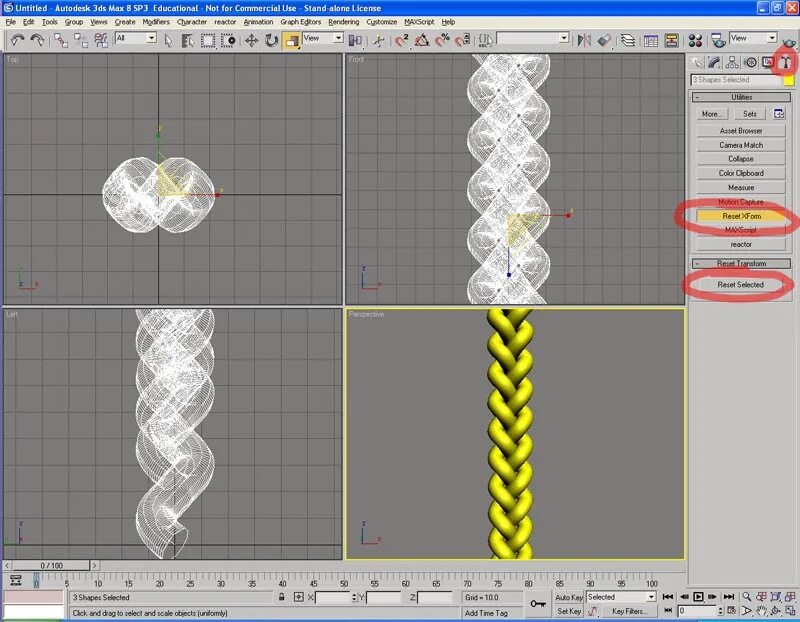Image resolution: width=800 pixels, height=622 pixels.
Task: Open the Utilities panel hammer icon
Action: (785, 62)
